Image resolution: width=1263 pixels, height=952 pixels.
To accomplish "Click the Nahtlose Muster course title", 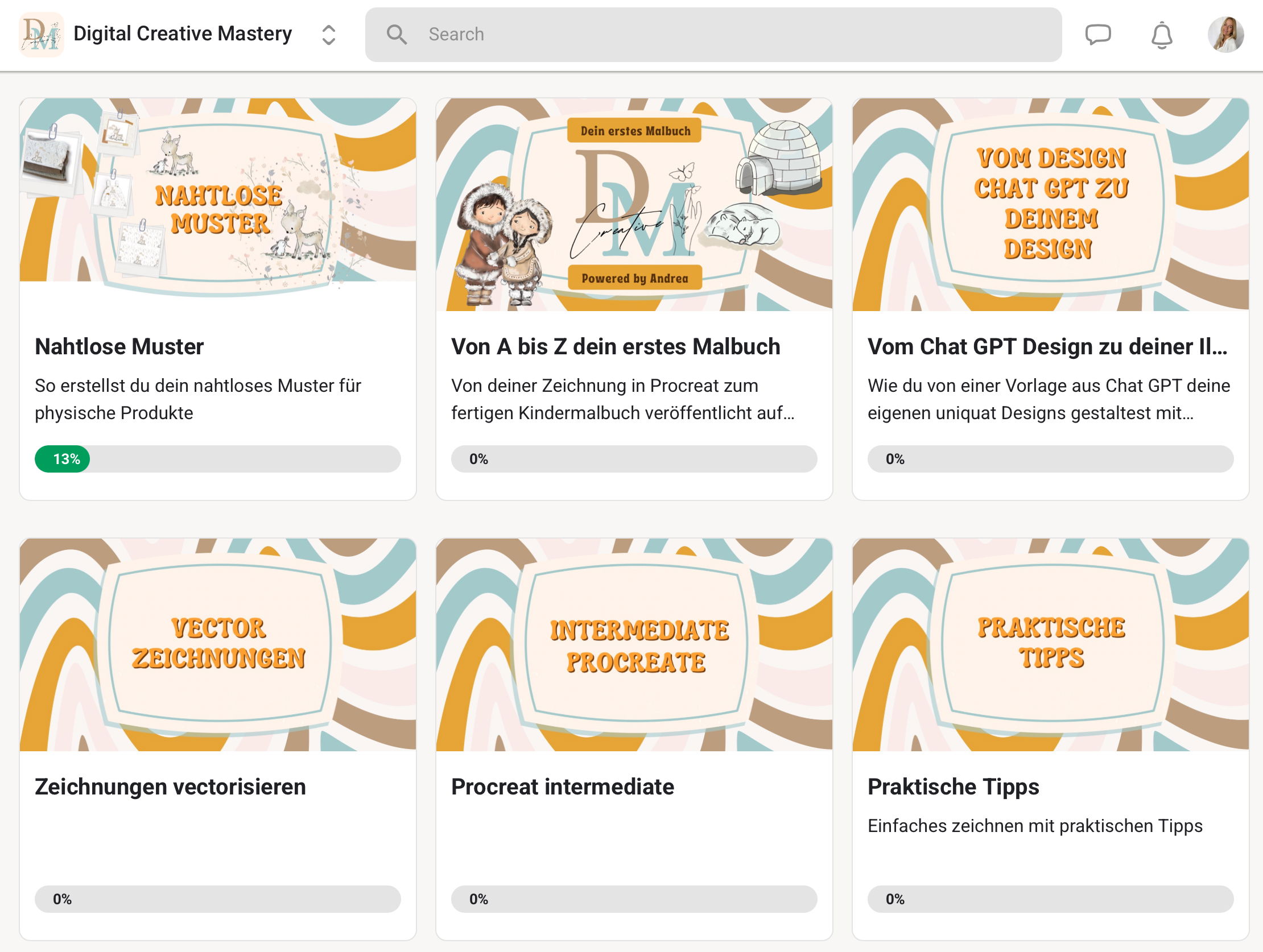I will point(119,346).
